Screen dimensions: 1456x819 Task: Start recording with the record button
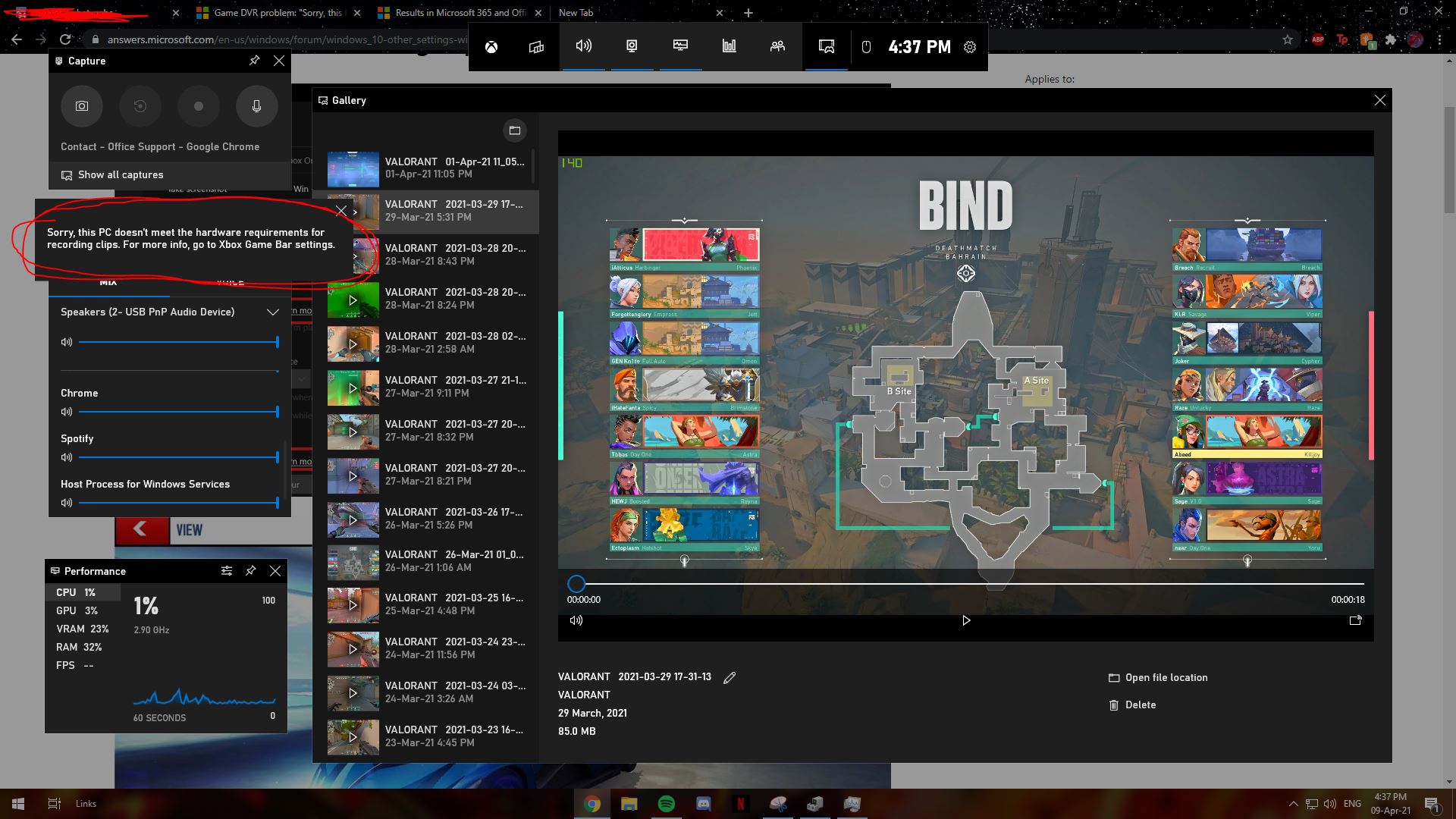click(x=199, y=106)
